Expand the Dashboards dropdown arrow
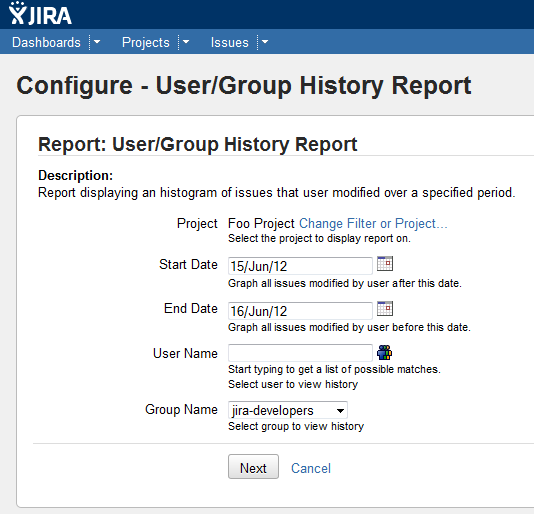The image size is (534, 514). [97, 42]
